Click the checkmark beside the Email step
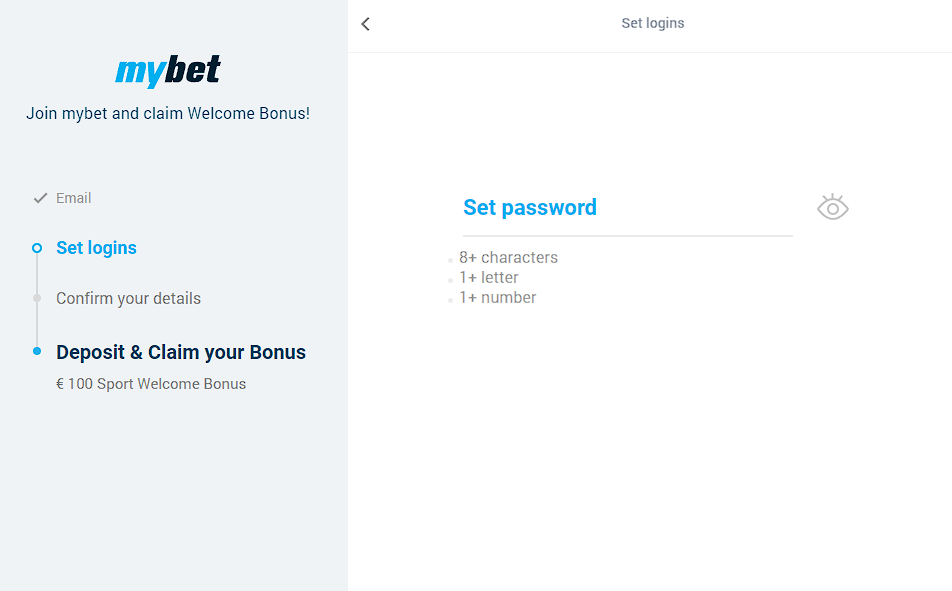 39,197
